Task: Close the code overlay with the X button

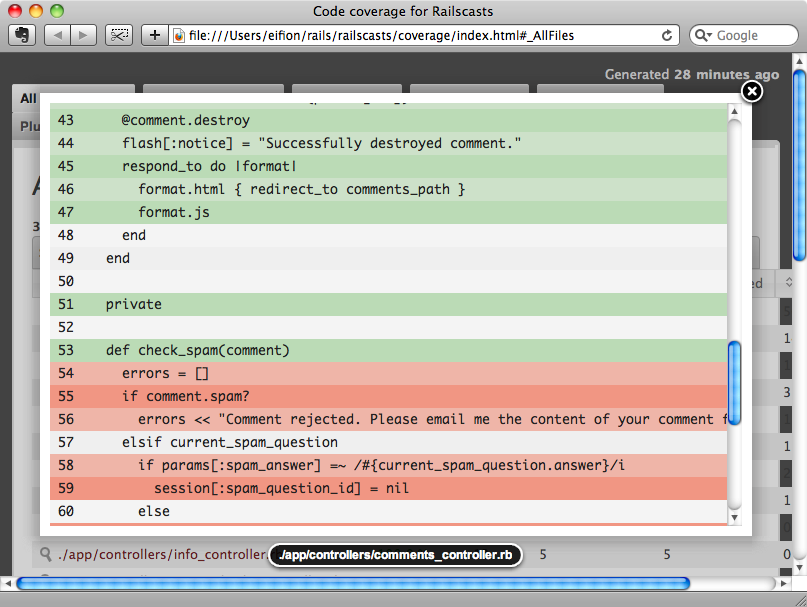Action: (752, 92)
